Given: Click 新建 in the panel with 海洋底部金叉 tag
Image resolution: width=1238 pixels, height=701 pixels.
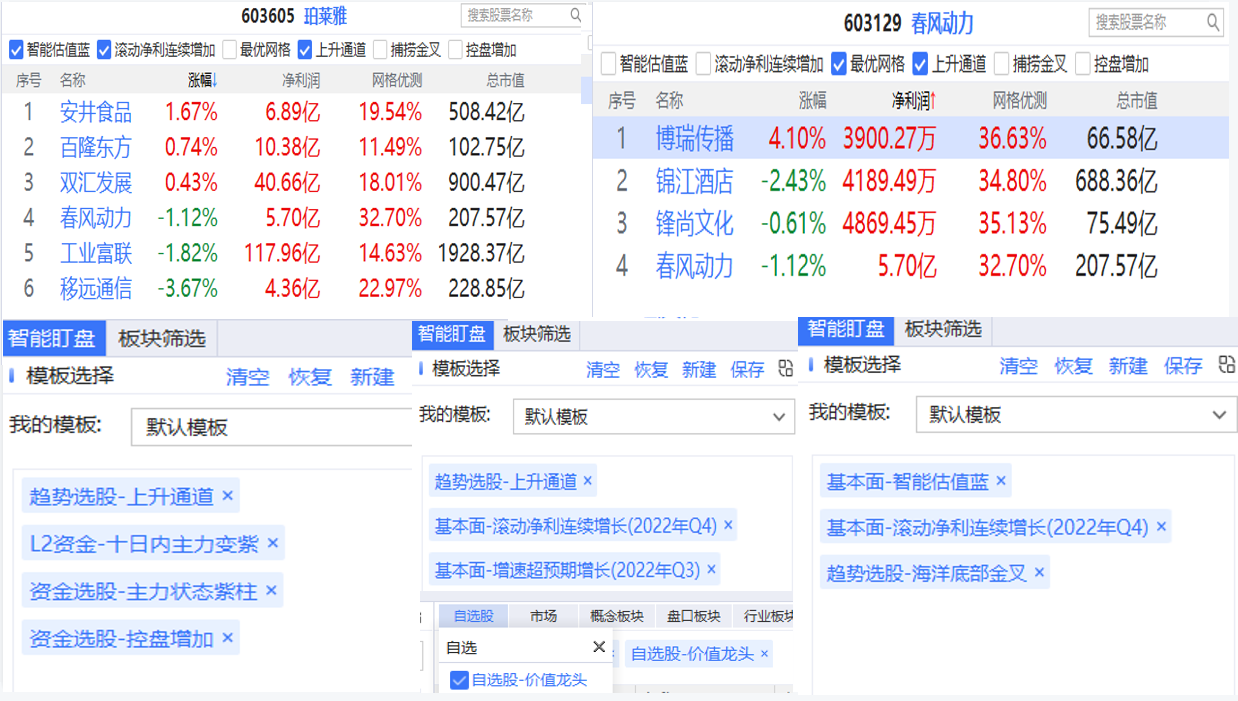Looking at the screenshot, I should 1127,366.
